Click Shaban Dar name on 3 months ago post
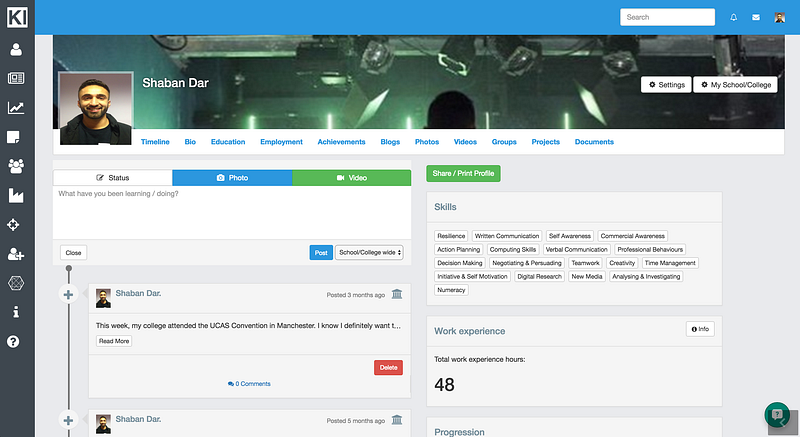The height and width of the screenshot is (437, 800). pyautogui.click(x=138, y=293)
